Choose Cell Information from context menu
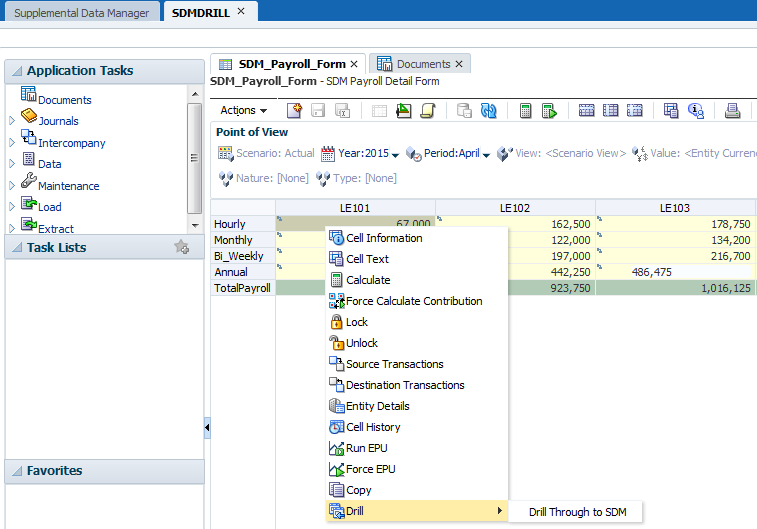The width and height of the screenshot is (757, 529). [417, 238]
